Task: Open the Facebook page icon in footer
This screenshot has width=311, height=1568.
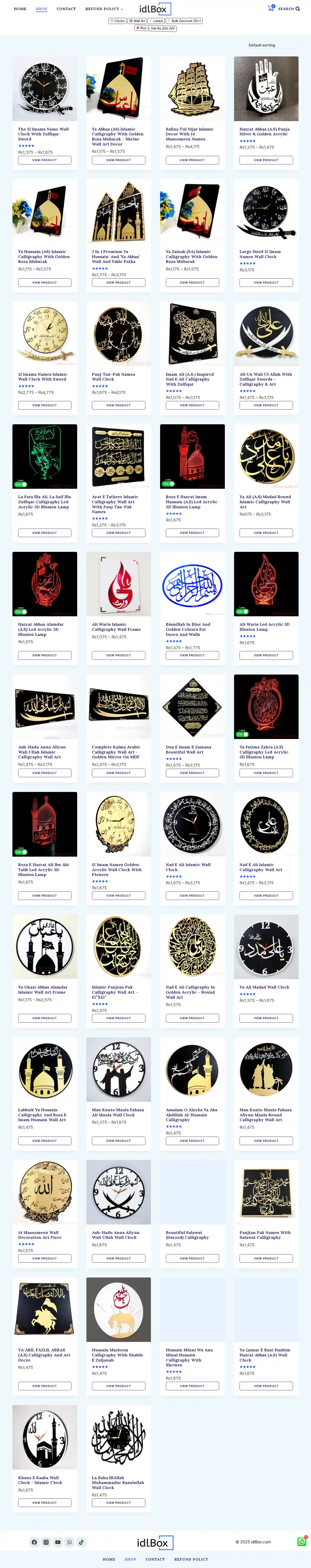Action: pos(34,1542)
